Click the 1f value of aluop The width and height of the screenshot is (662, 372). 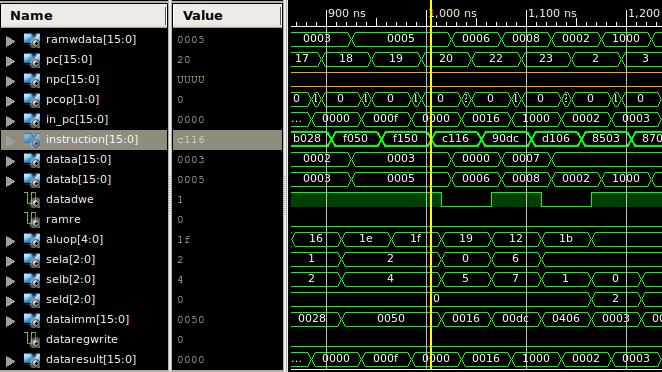184,240
